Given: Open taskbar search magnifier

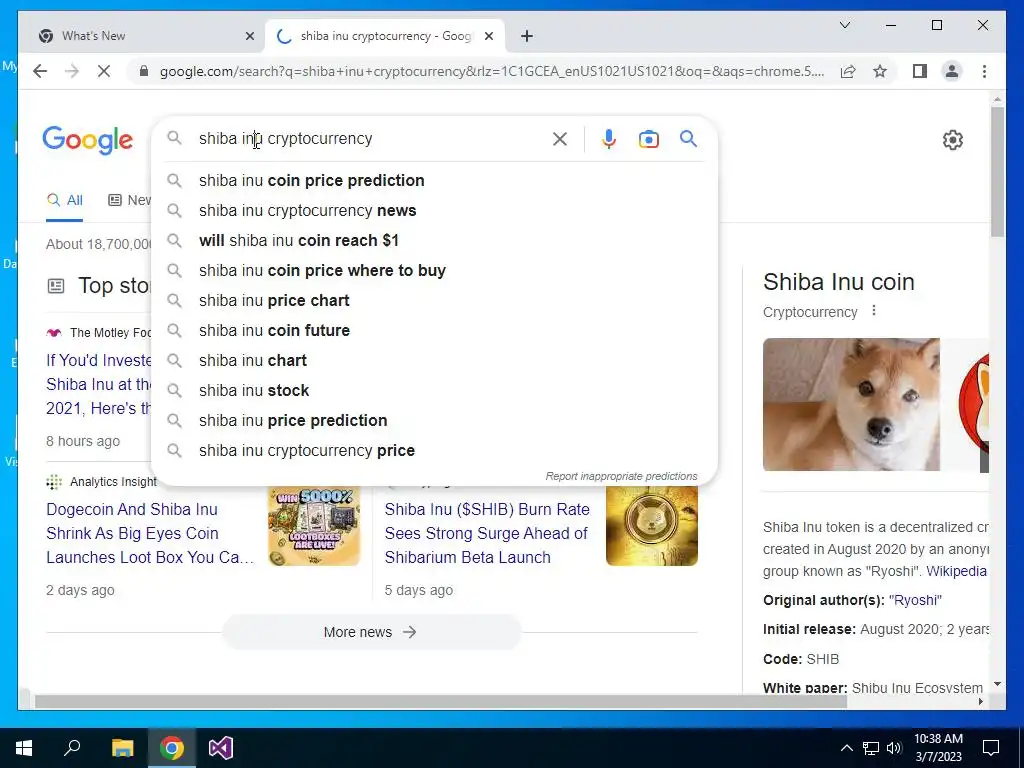Looking at the screenshot, I should pyautogui.click(x=72, y=748).
